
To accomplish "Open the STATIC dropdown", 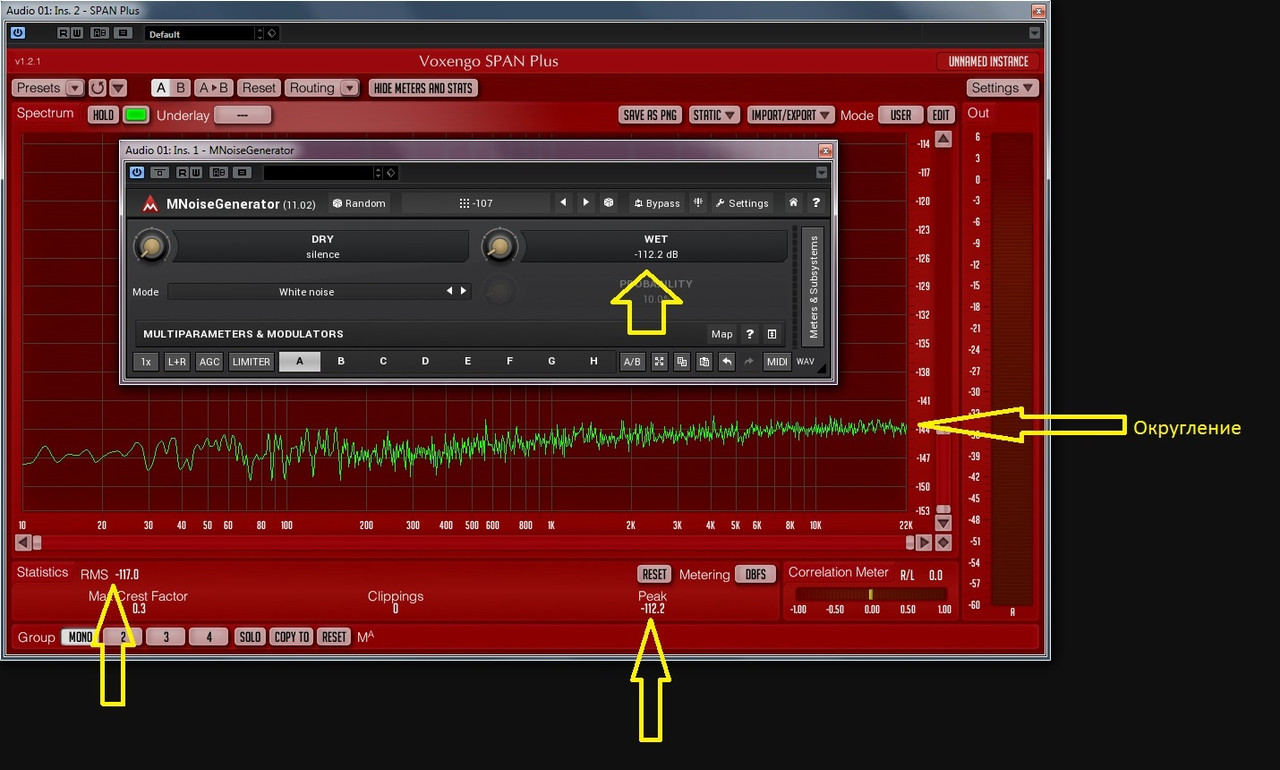I will [714, 115].
